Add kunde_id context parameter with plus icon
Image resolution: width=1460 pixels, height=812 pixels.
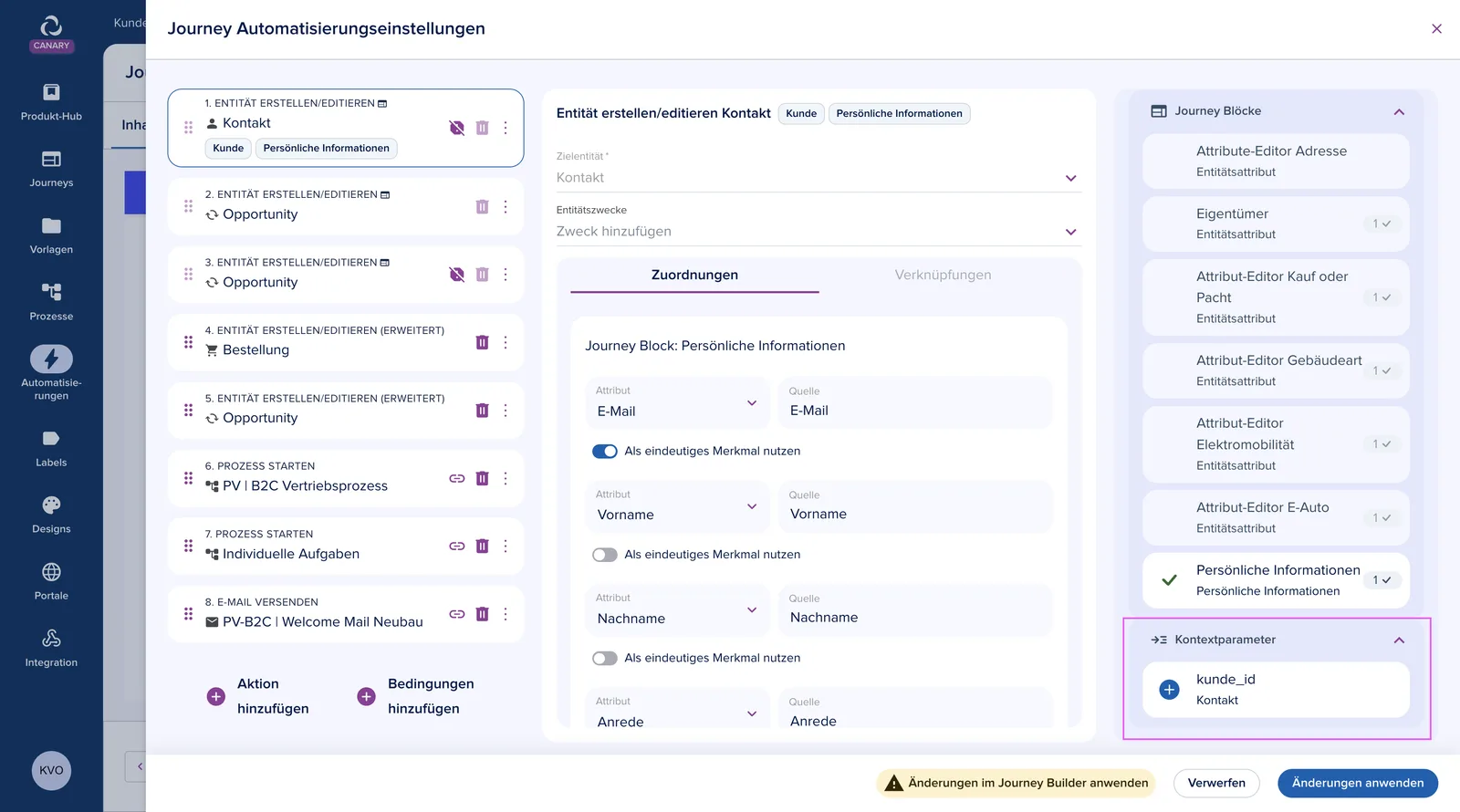click(1169, 690)
